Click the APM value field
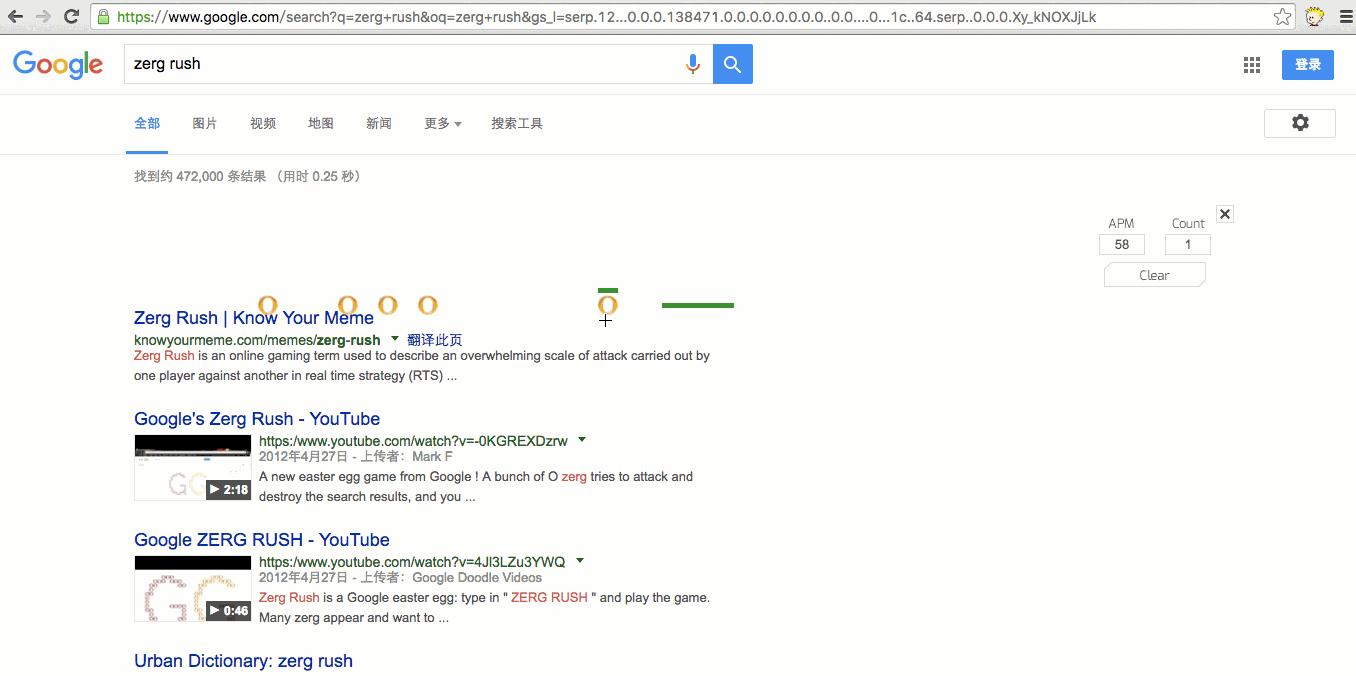This screenshot has width=1356, height=676. (x=1122, y=244)
